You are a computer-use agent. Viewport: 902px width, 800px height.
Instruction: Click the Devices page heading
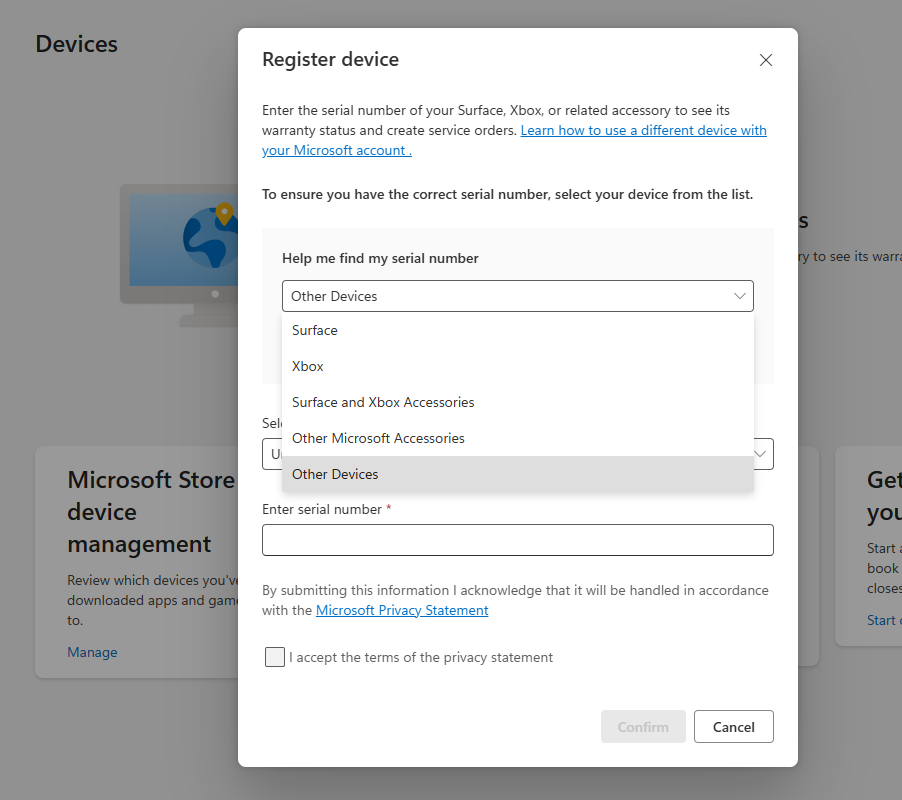coord(77,44)
